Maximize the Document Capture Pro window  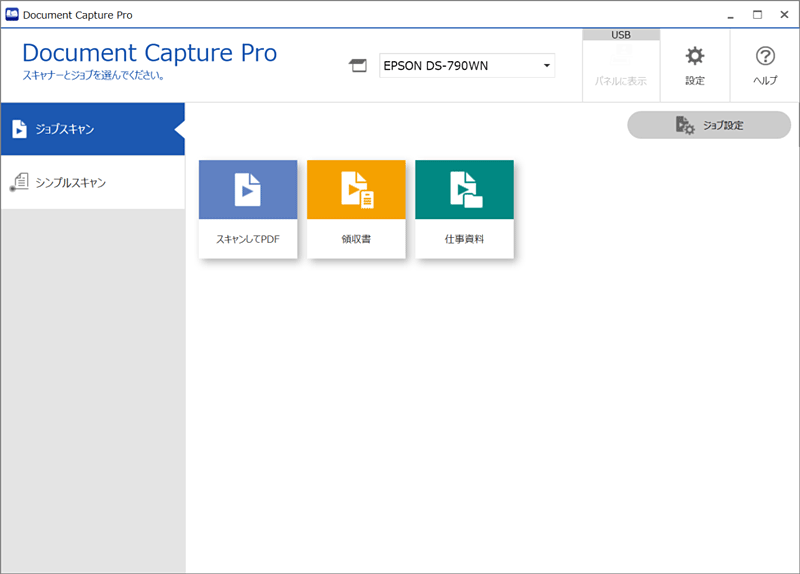click(757, 15)
